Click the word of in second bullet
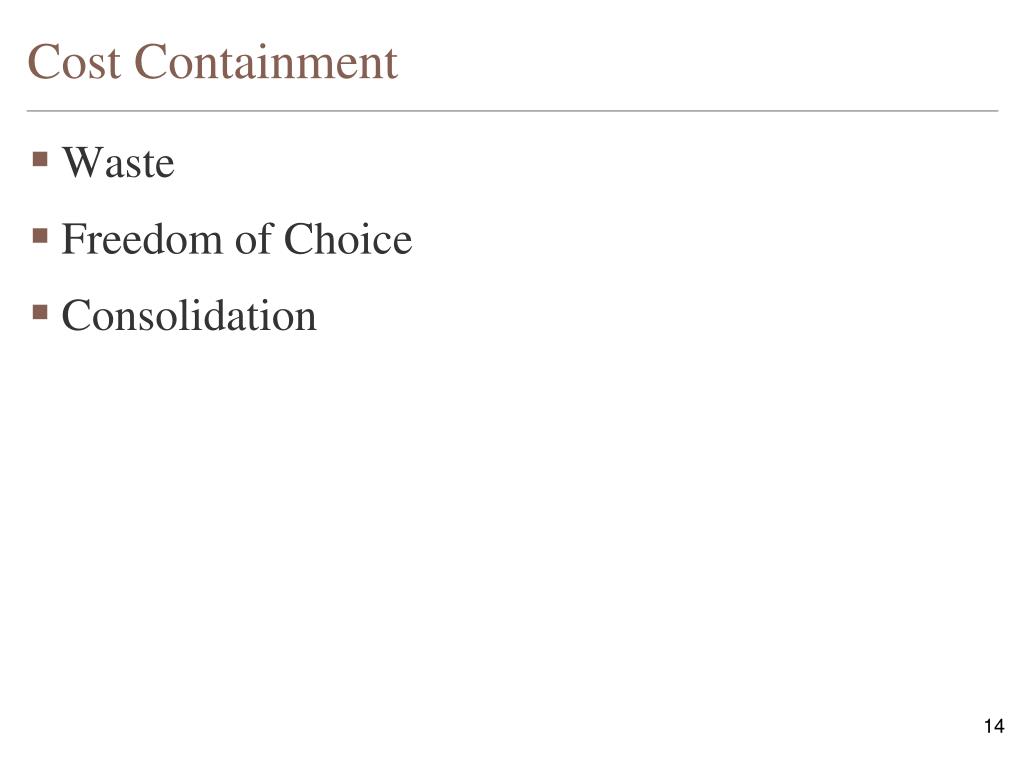 pyautogui.click(x=253, y=238)
